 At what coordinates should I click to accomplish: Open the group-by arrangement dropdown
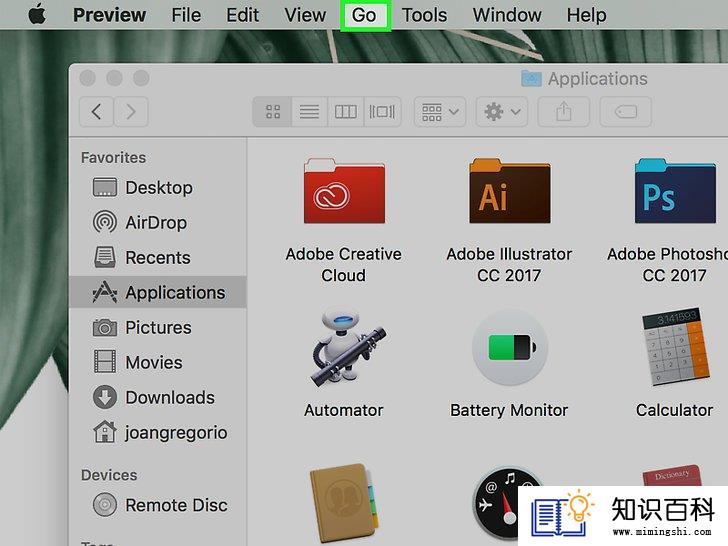(x=440, y=111)
